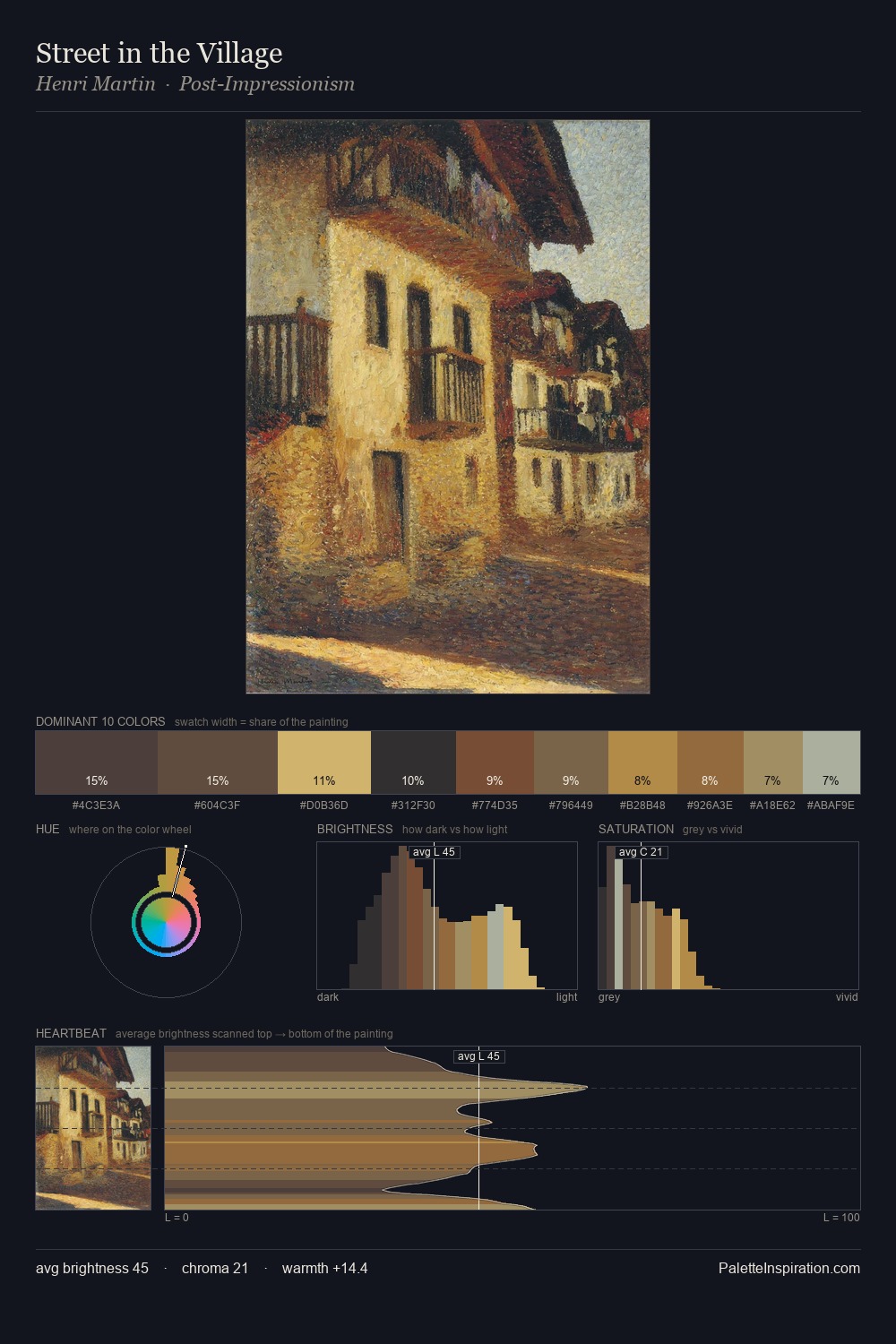Screen dimensions: 896x1344
Task: Click the 'grey' axis label
Action: 609,997
